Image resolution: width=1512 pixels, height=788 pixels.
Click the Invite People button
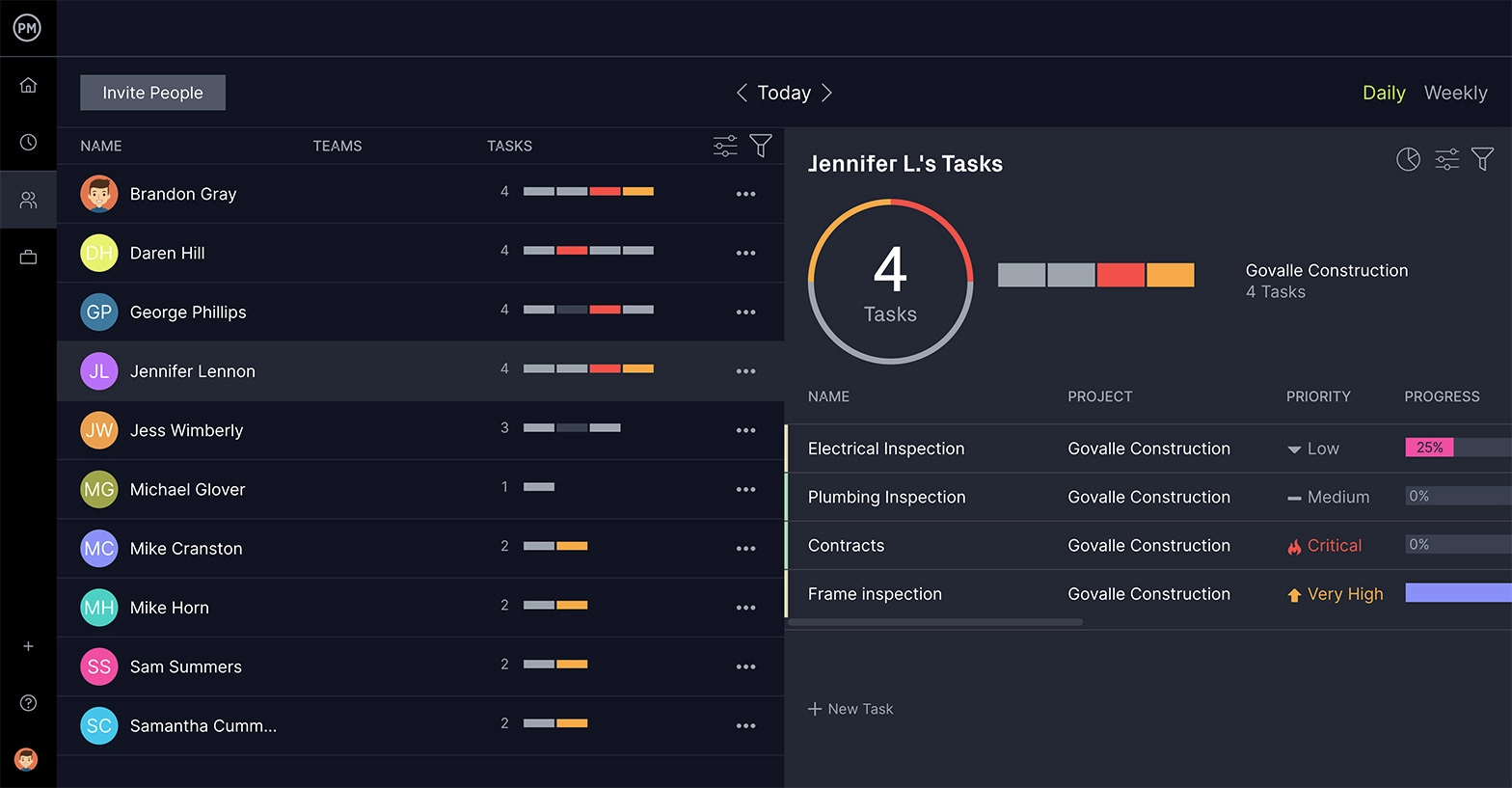(x=152, y=93)
